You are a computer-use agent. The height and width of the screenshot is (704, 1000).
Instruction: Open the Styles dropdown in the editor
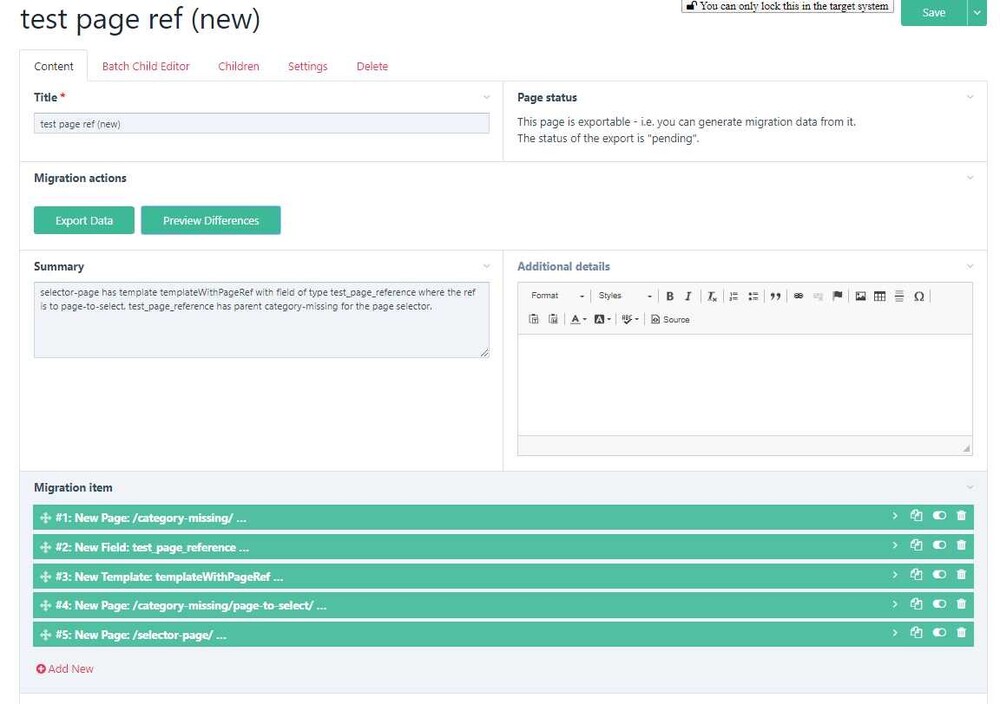(624, 296)
